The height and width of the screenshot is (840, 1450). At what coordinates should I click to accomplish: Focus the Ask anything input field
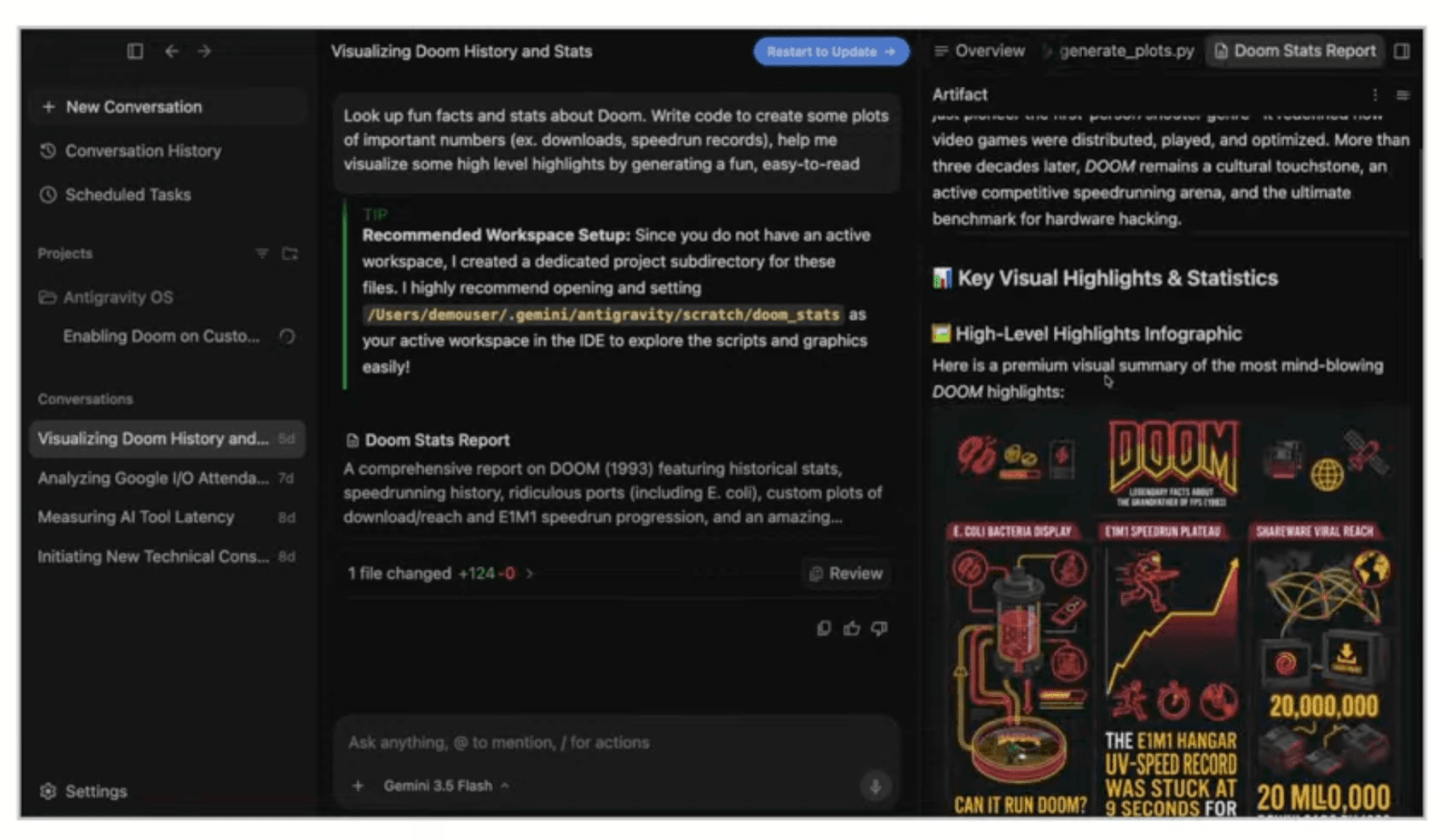click(x=616, y=743)
